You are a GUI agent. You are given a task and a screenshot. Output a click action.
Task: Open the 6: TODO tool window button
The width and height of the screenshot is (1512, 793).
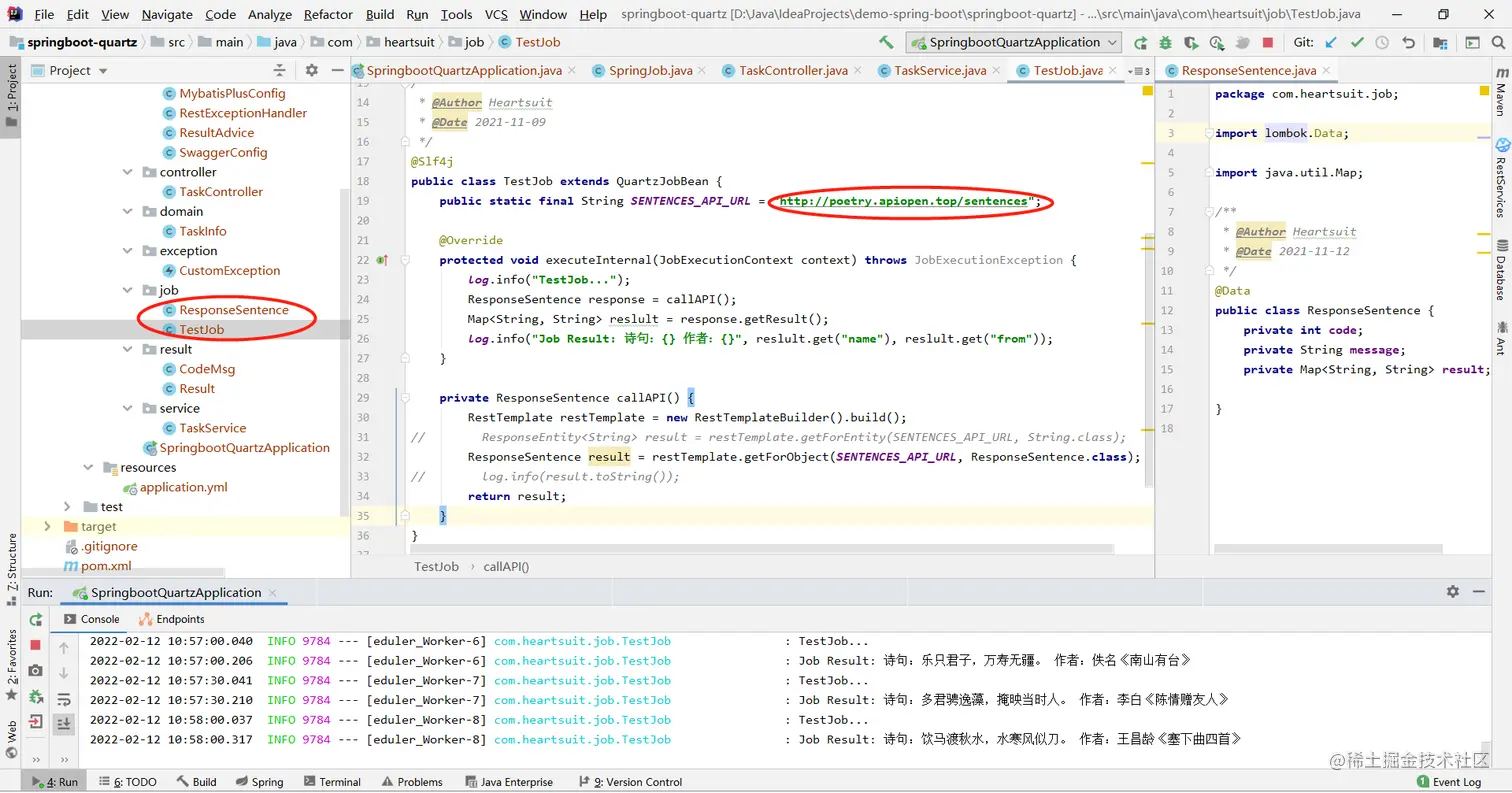tap(127, 782)
